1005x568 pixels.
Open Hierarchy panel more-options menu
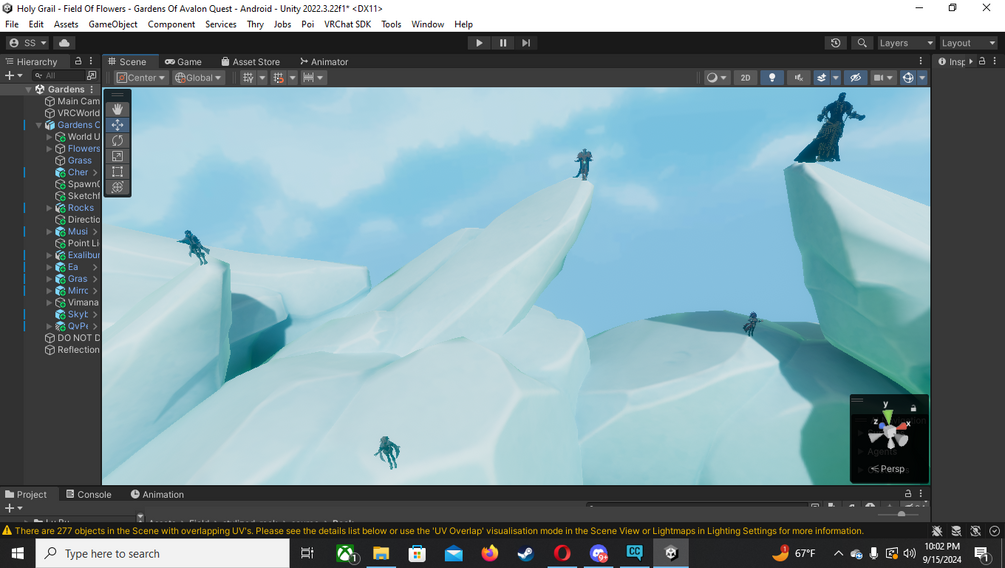tap(91, 61)
